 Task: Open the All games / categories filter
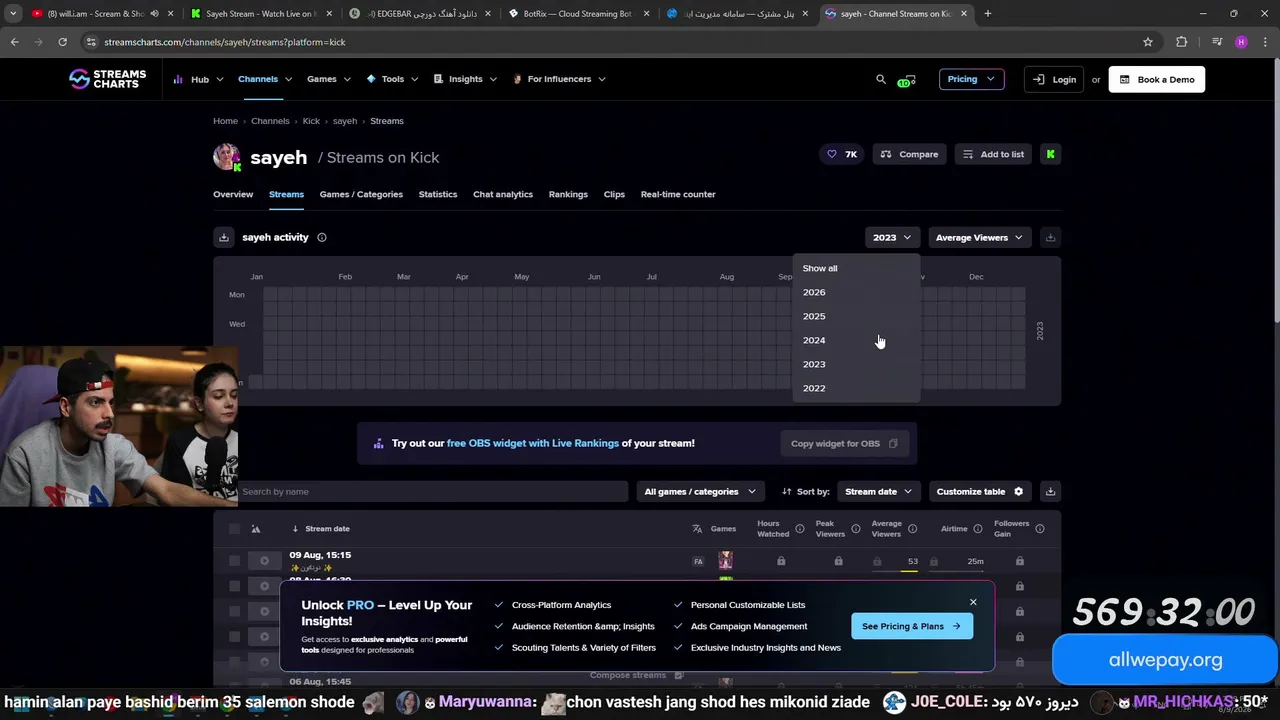(700, 491)
